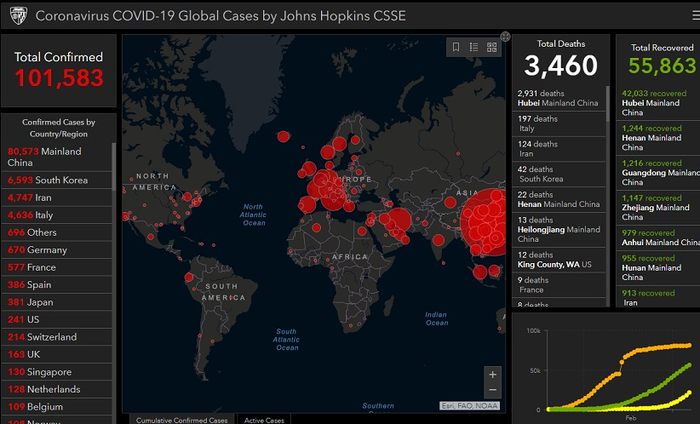
Task: Select 128 Netherlands row
Action: [56, 389]
